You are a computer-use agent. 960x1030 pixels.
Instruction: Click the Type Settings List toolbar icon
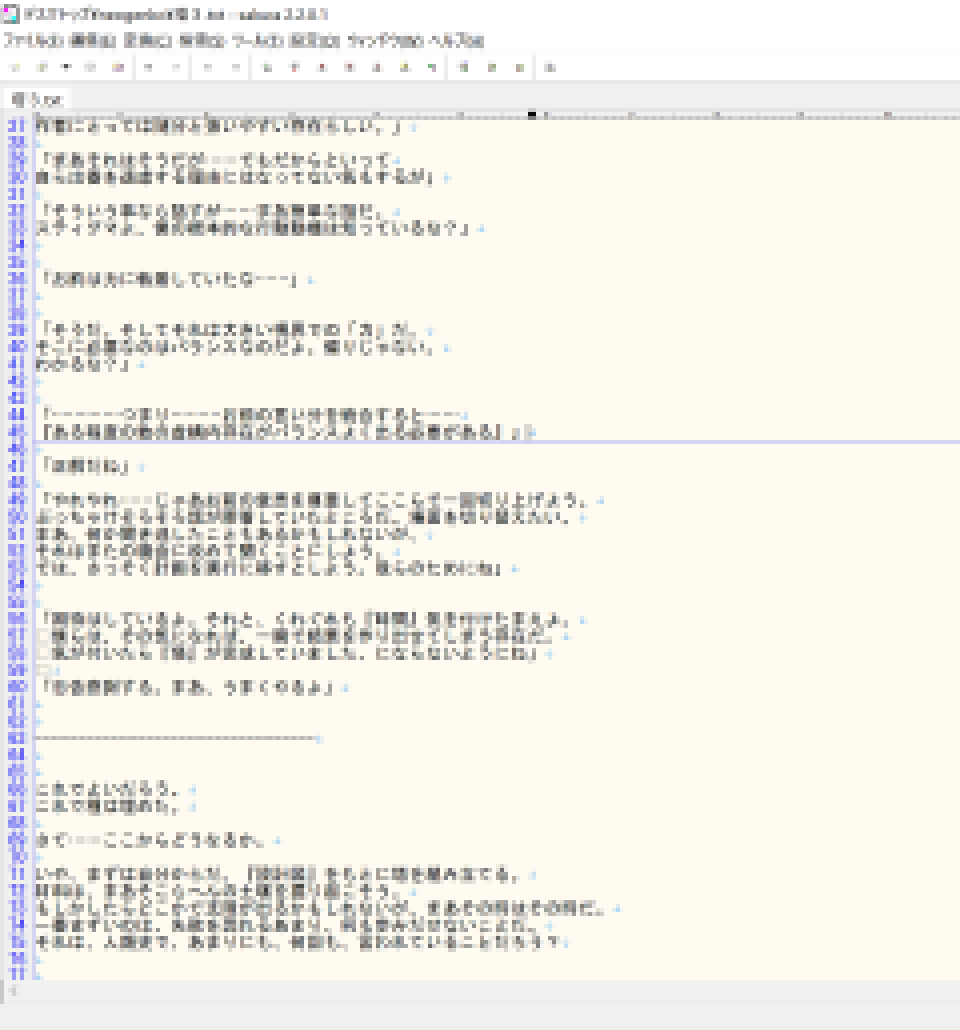[464, 67]
